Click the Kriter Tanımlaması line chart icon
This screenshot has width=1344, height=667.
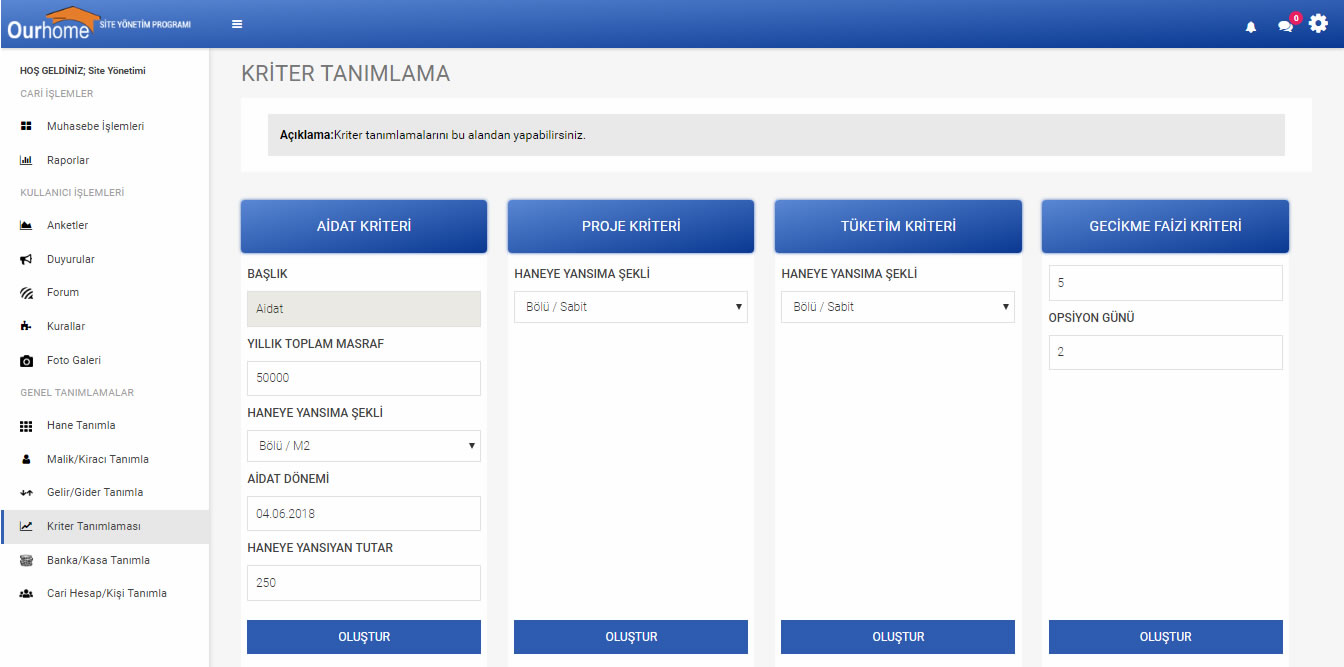click(26, 526)
